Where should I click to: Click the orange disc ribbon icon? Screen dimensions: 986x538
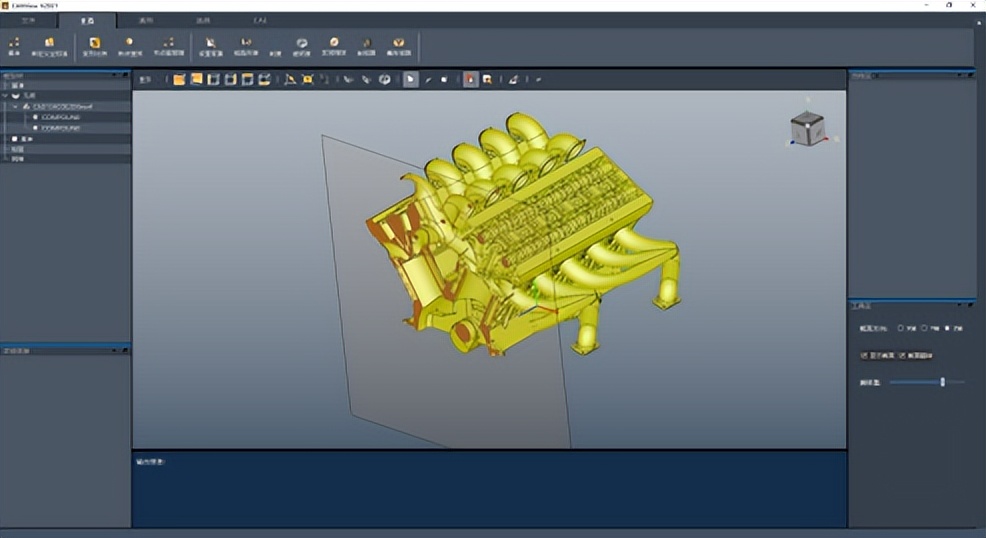coord(334,42)
